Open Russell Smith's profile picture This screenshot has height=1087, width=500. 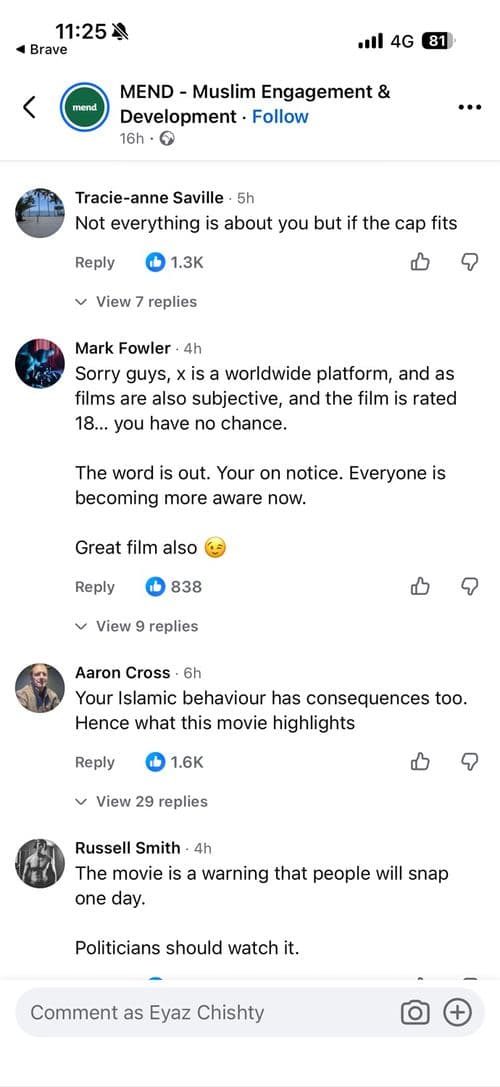[x=40, y=863]
